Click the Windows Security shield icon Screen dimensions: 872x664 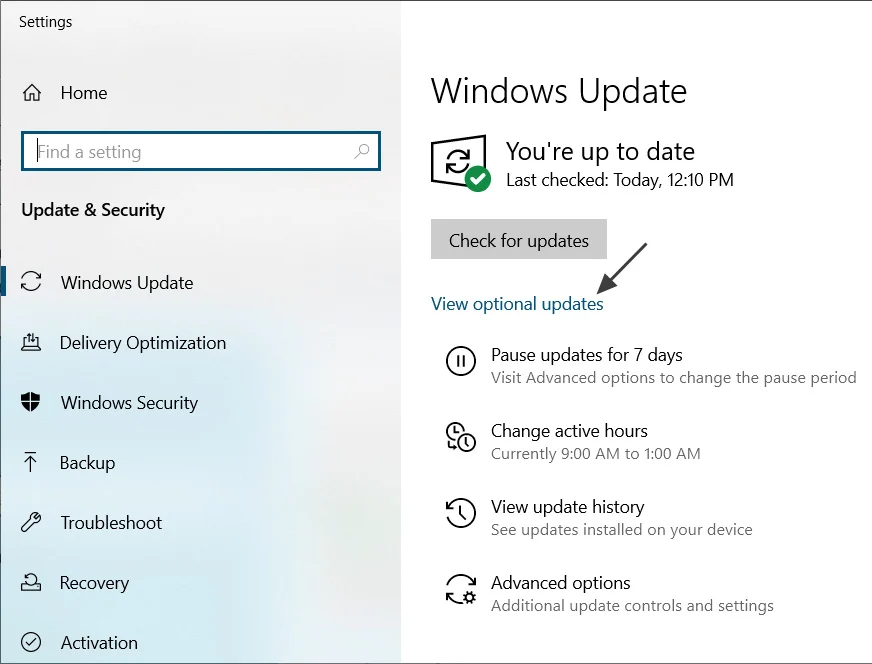point(31,403)
